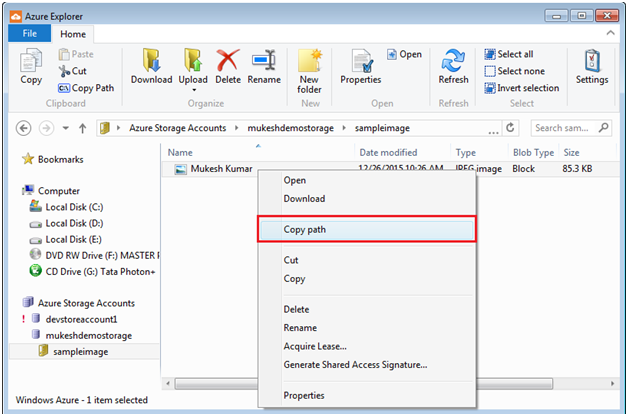The height and width of the screenshot is (416, 628).
Task: Select Local Disk (D:)
Action: click(x=66, y=223)
